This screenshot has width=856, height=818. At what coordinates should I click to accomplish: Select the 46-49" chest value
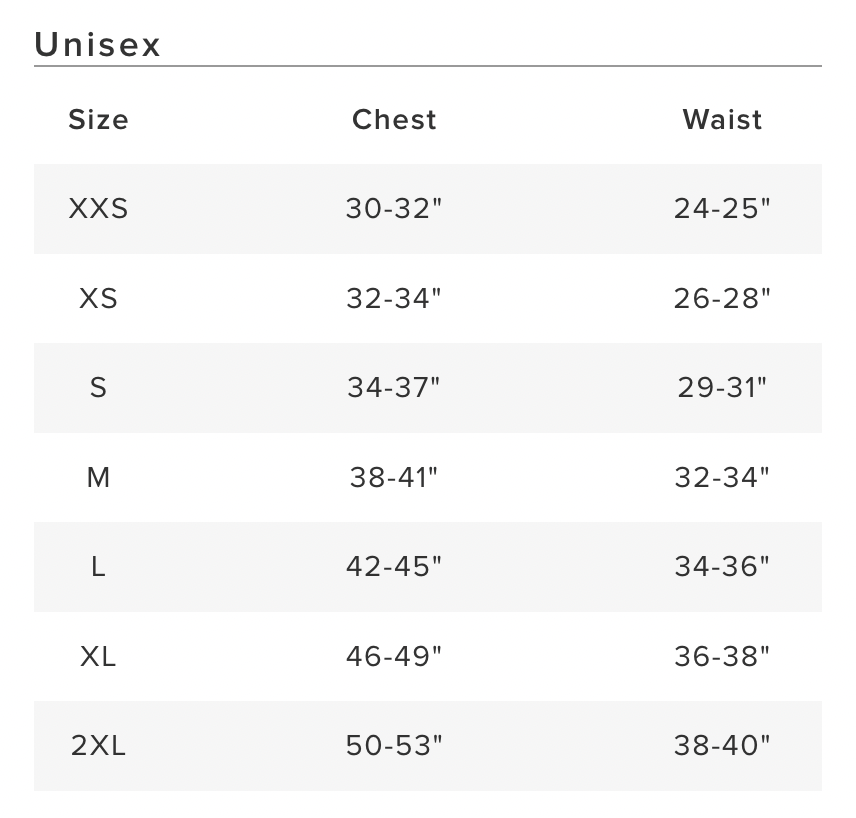click(394, 657)
